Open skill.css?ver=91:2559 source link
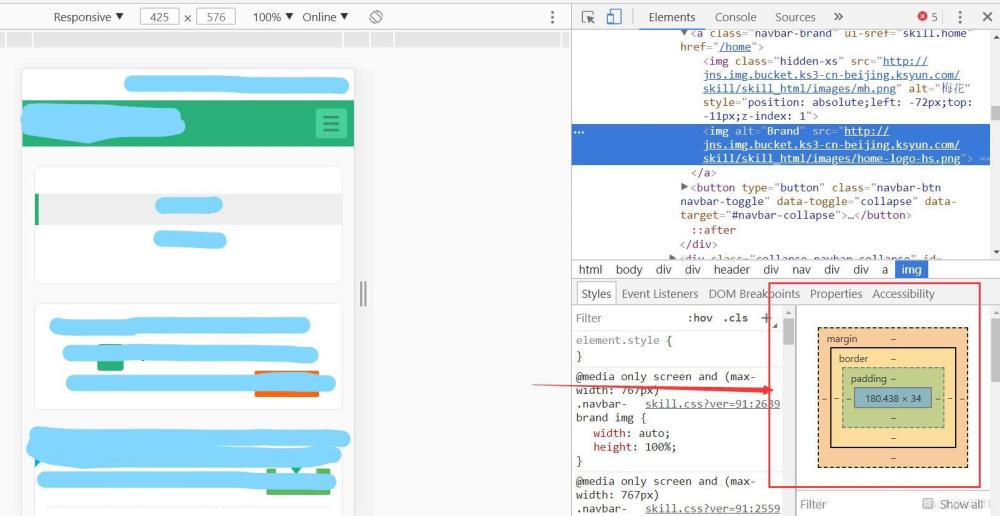Image resolution: width=1000 pixels, height=516 pixels. pos(712,509)
